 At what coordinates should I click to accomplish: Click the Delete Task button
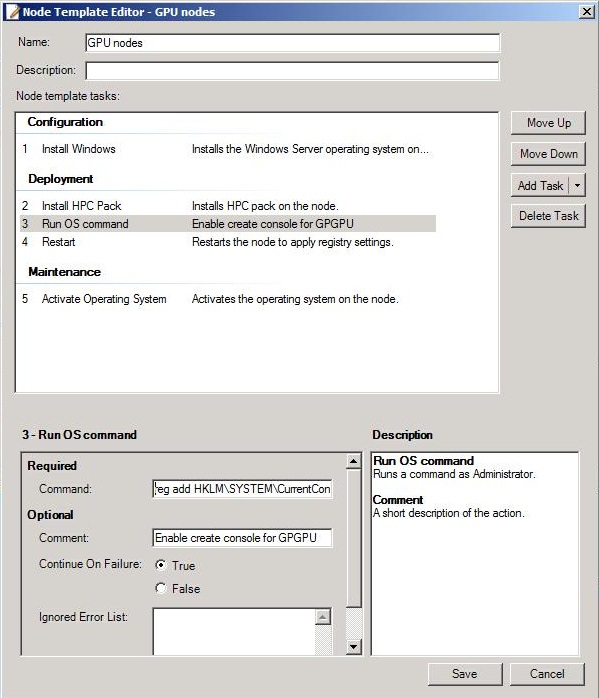pos(548,216)
